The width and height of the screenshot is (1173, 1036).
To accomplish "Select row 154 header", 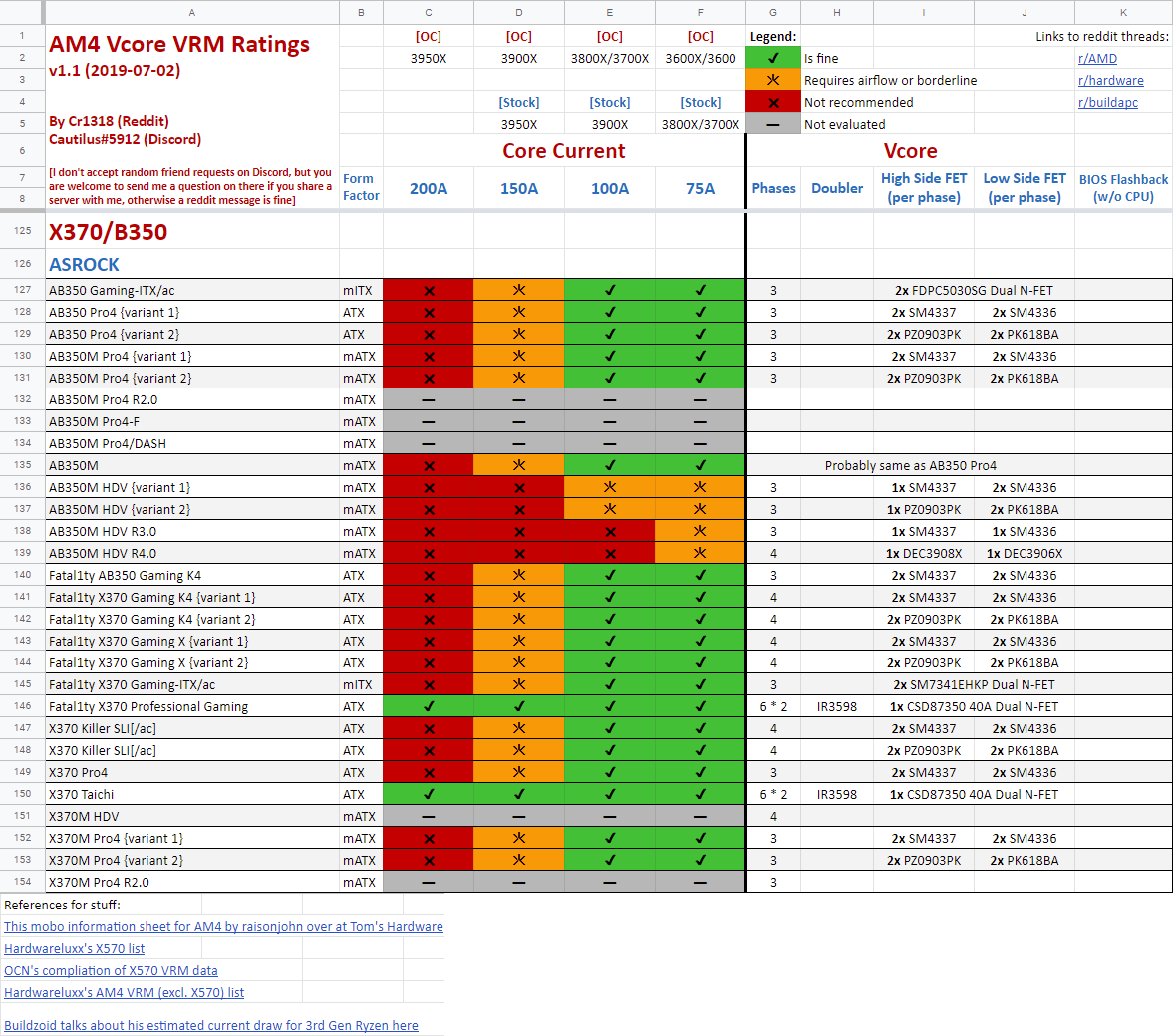I will coord(23,882).
